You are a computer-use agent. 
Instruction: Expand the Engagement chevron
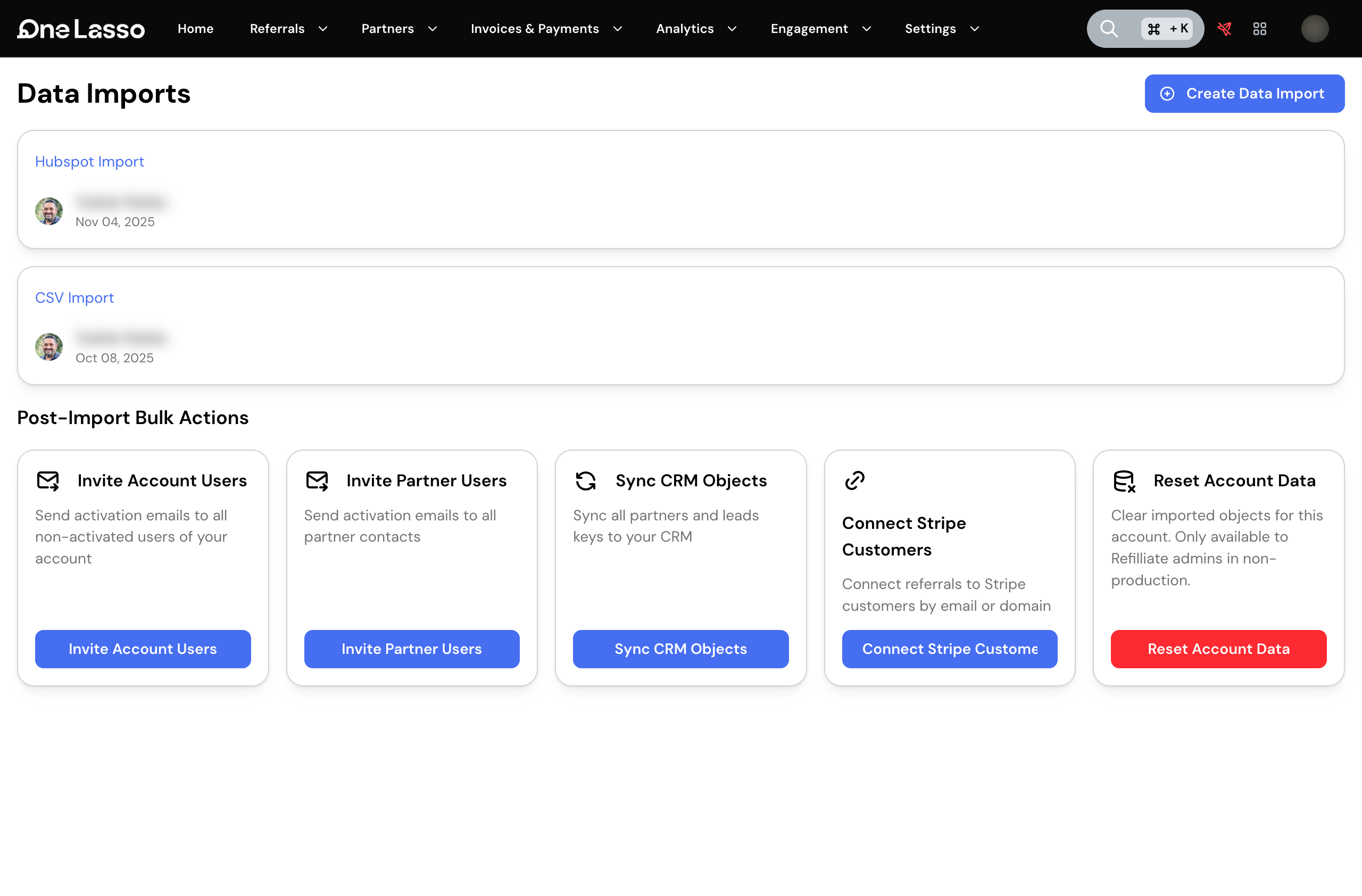(x=867, y=29)
